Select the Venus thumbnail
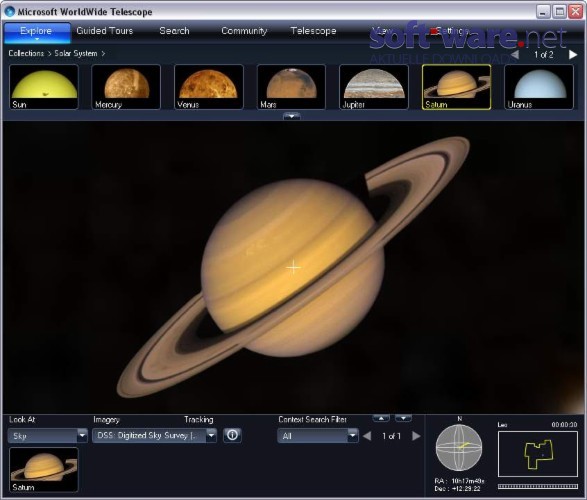 209,87
